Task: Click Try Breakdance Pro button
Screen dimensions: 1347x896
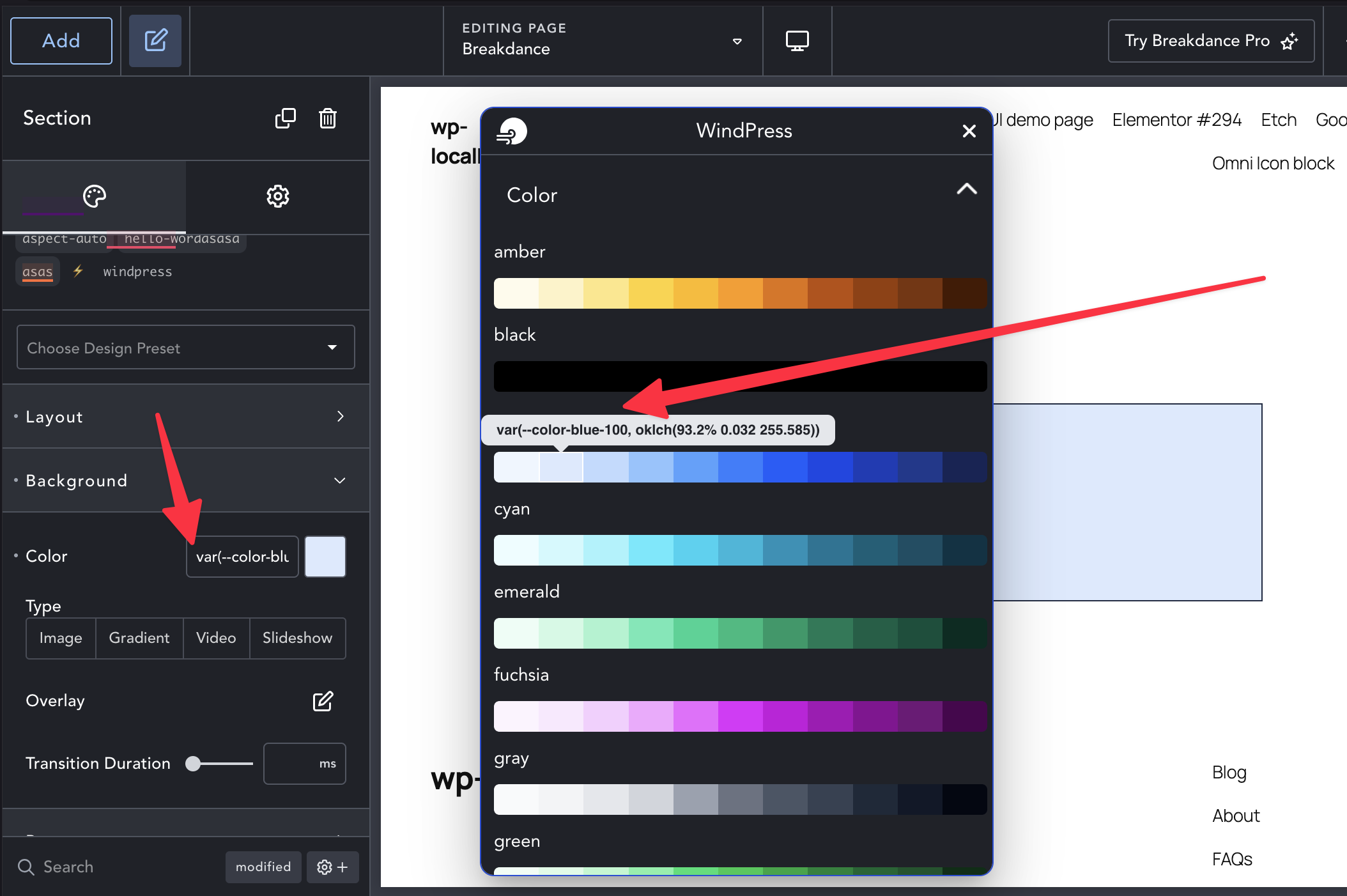Action: coord(1211,41)
